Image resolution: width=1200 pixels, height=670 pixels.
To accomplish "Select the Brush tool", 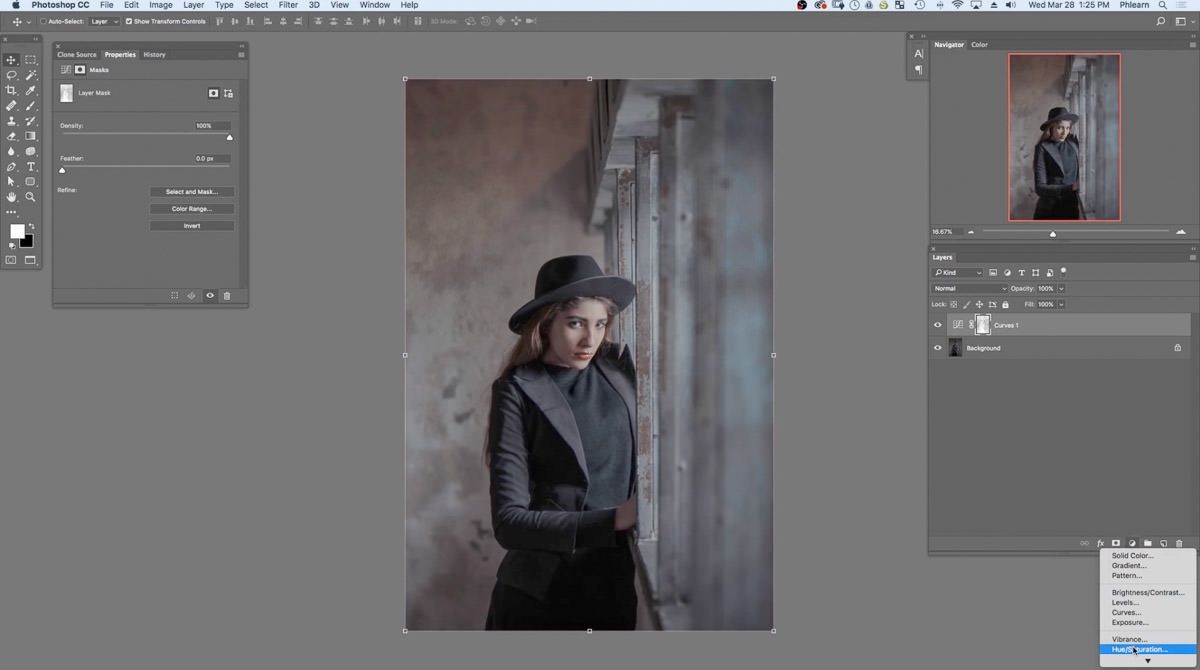I will [x=31, y=105].
